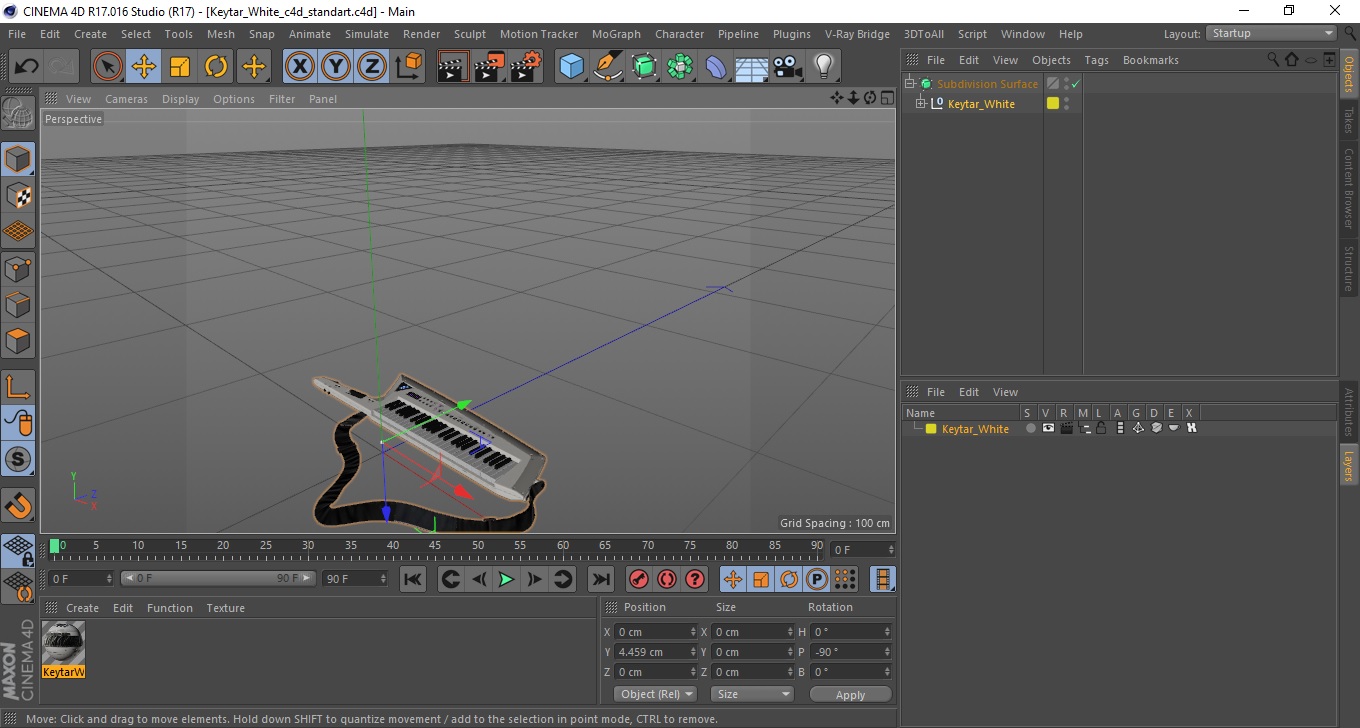Toggle coordinate system icon

[x=408, y=67]
